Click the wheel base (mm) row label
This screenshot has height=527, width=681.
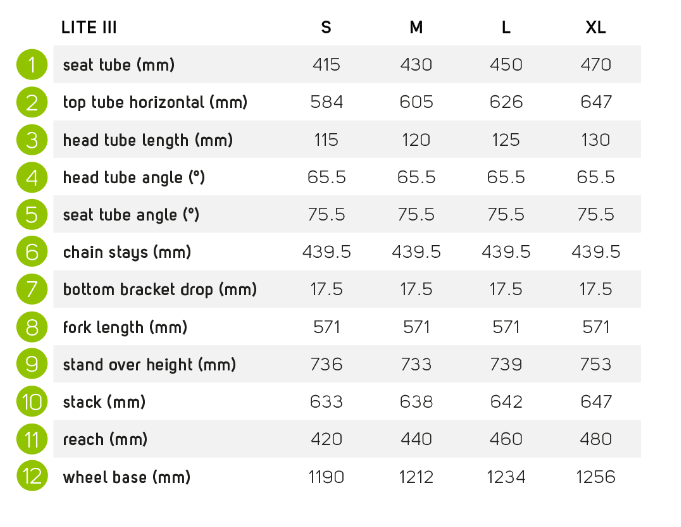(x=126, y=477)
